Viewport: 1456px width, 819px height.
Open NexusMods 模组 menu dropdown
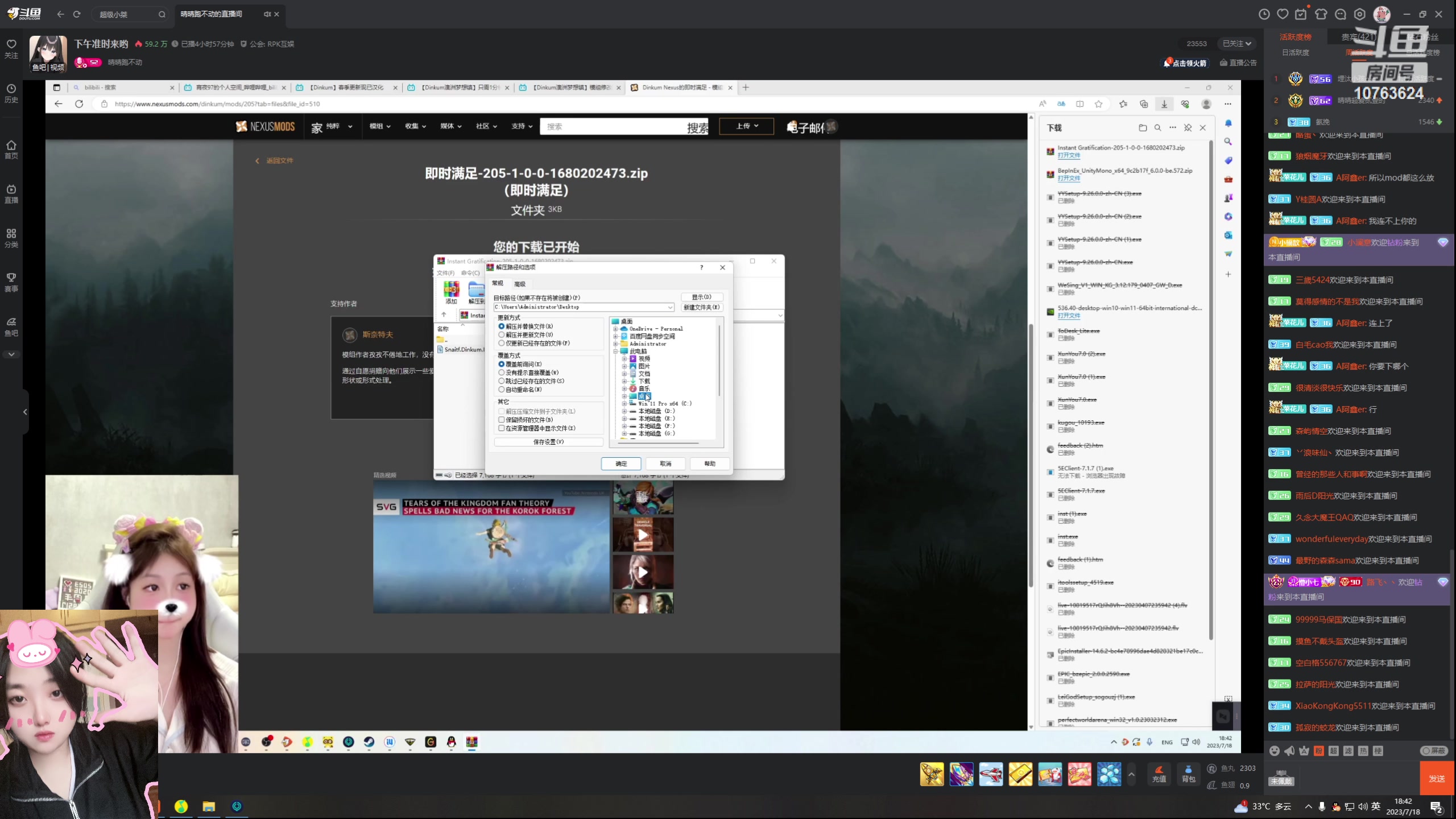pyautogui.click(x=380, y=126)
